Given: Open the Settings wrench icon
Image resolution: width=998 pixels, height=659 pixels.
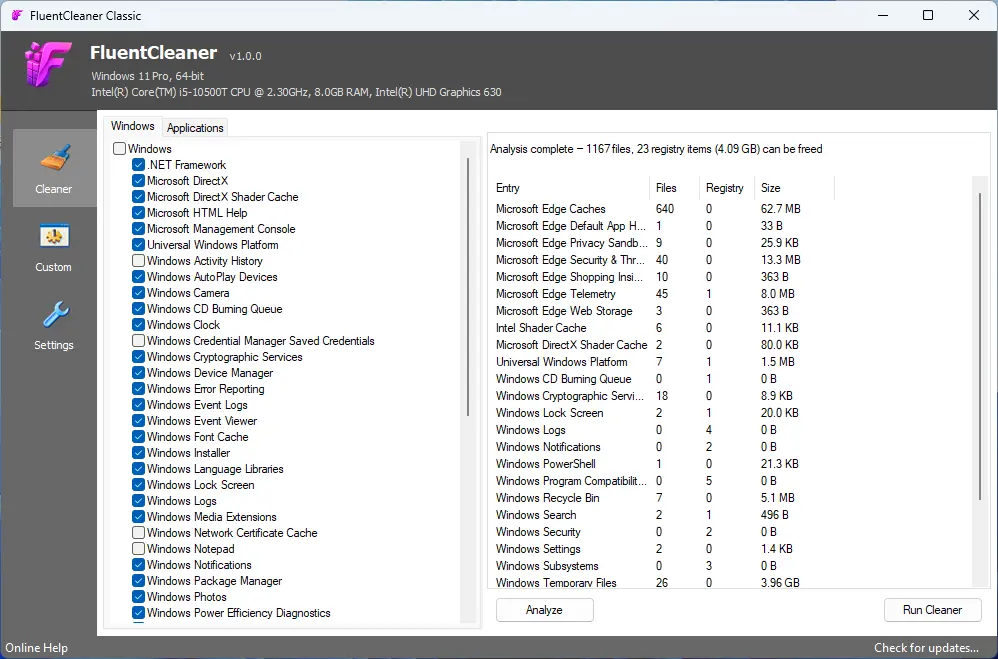Looking at the screenshot, I should pyautogui.click(x=56, y=315).
